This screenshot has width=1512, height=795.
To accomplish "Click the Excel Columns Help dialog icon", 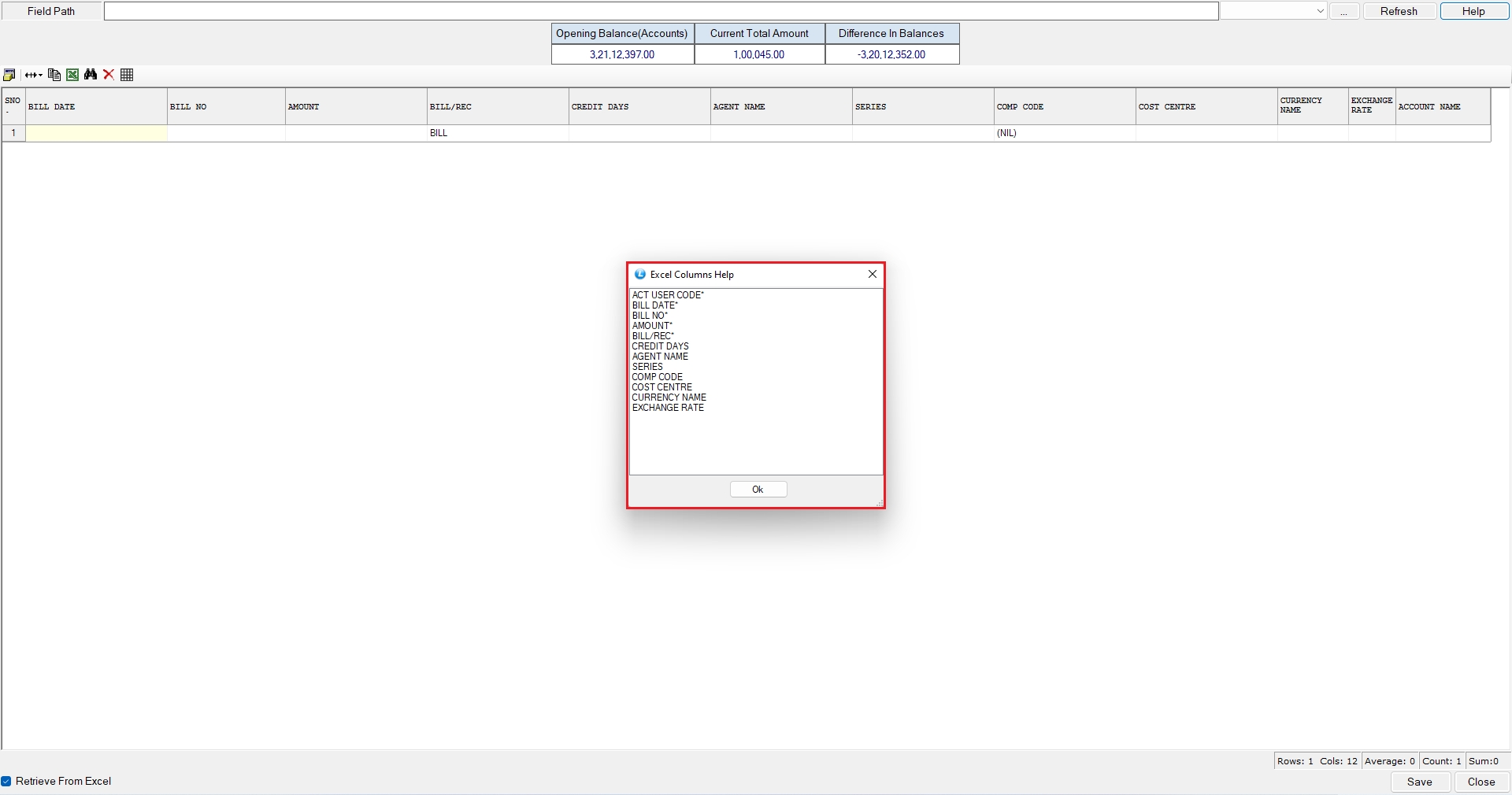I will pyautogui.click(x=640, y=275).
